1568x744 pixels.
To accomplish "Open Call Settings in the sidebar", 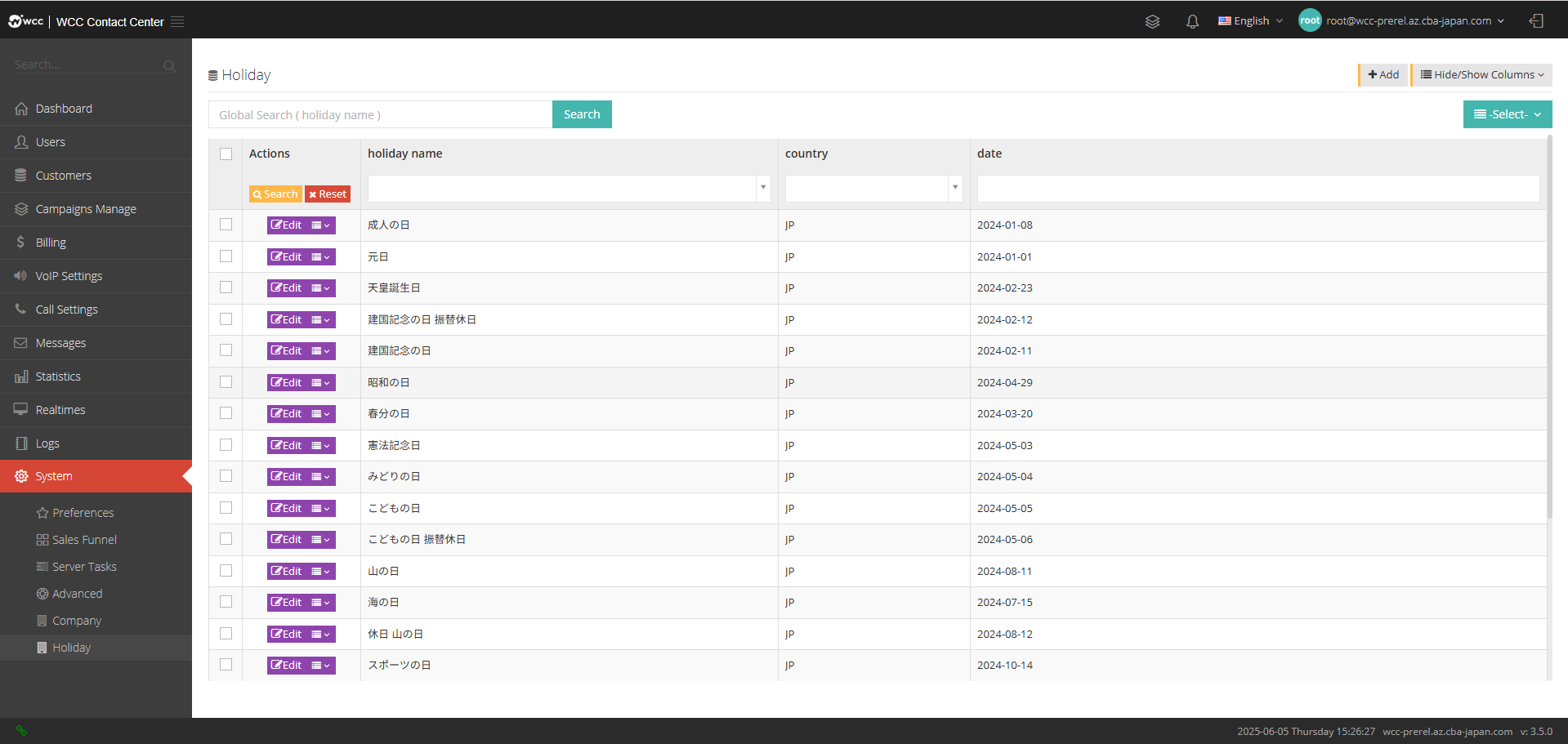I will pyautogui.click(x=96, y=310).
